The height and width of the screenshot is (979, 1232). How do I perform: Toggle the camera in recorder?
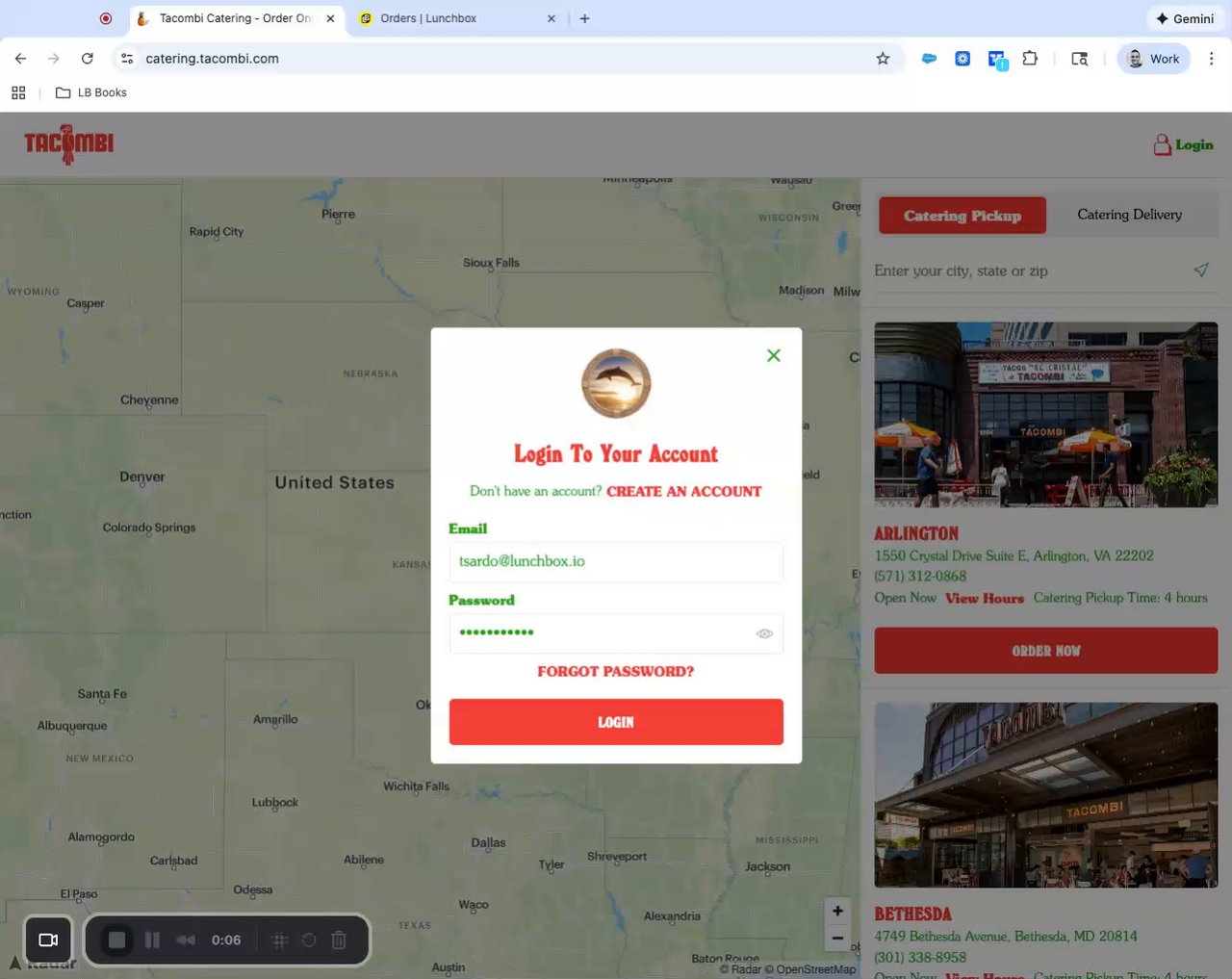click(x=48, y=940)
